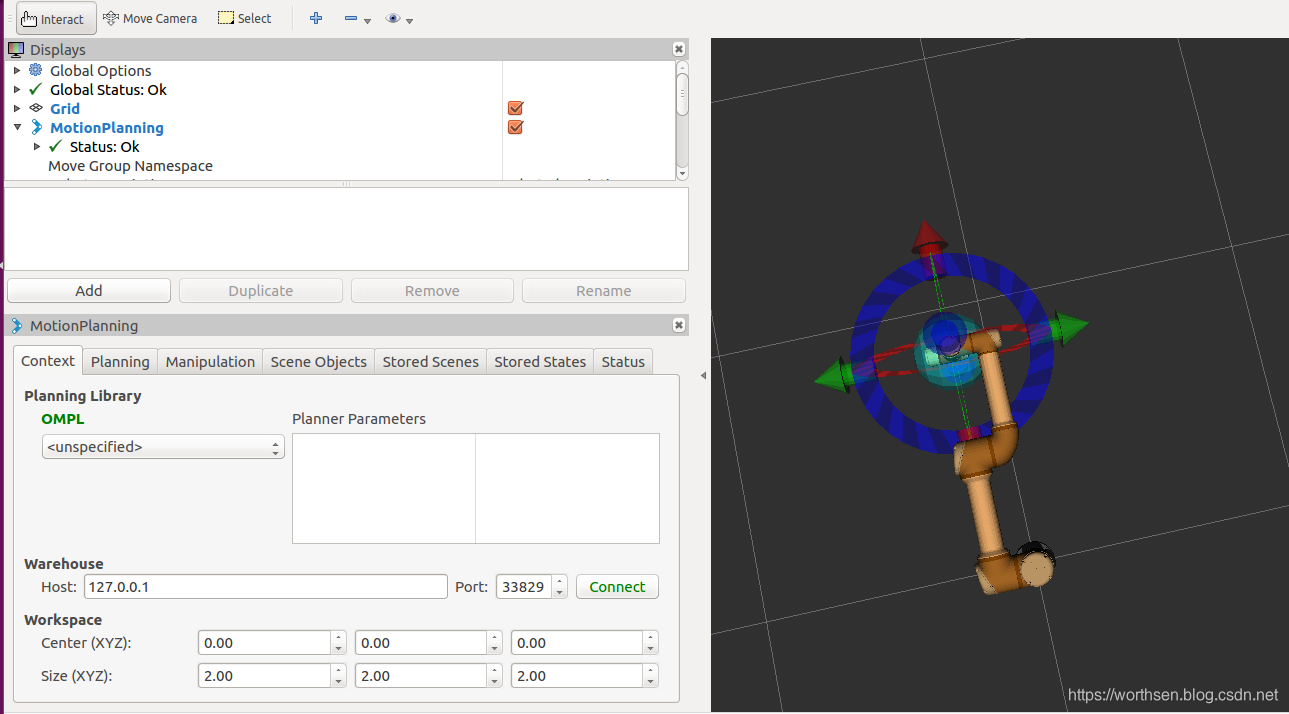Open the dropdown arrow beside minus icon
Viewport: 1289px width, 714px height.
368,20
